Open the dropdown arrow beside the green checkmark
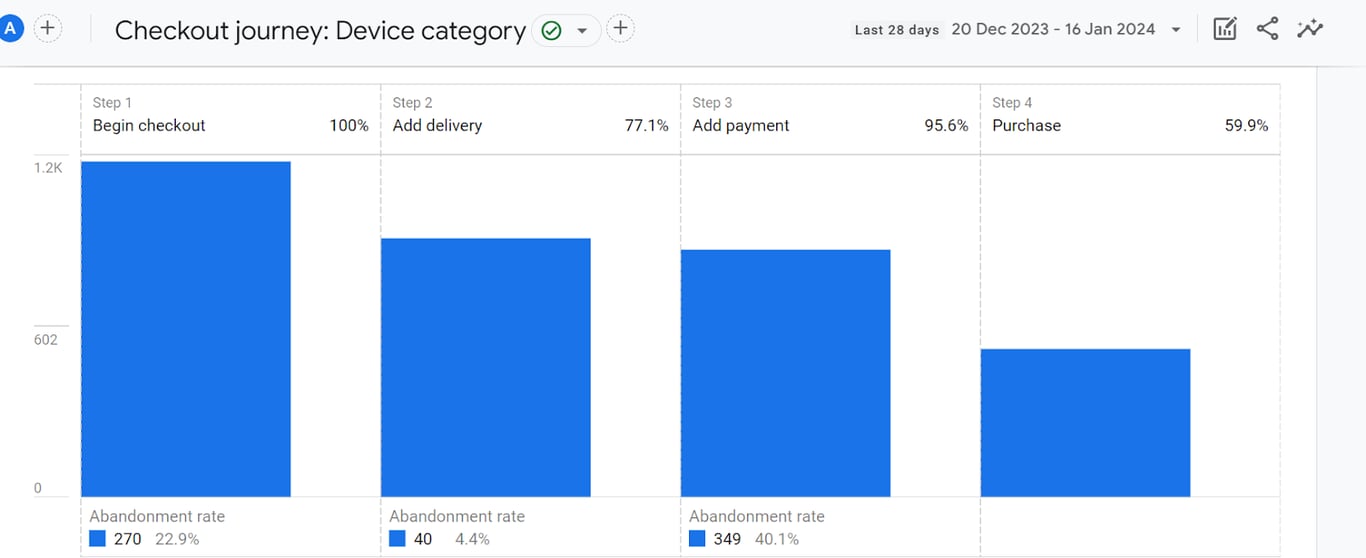The image size is (1366, 558). 582,31
